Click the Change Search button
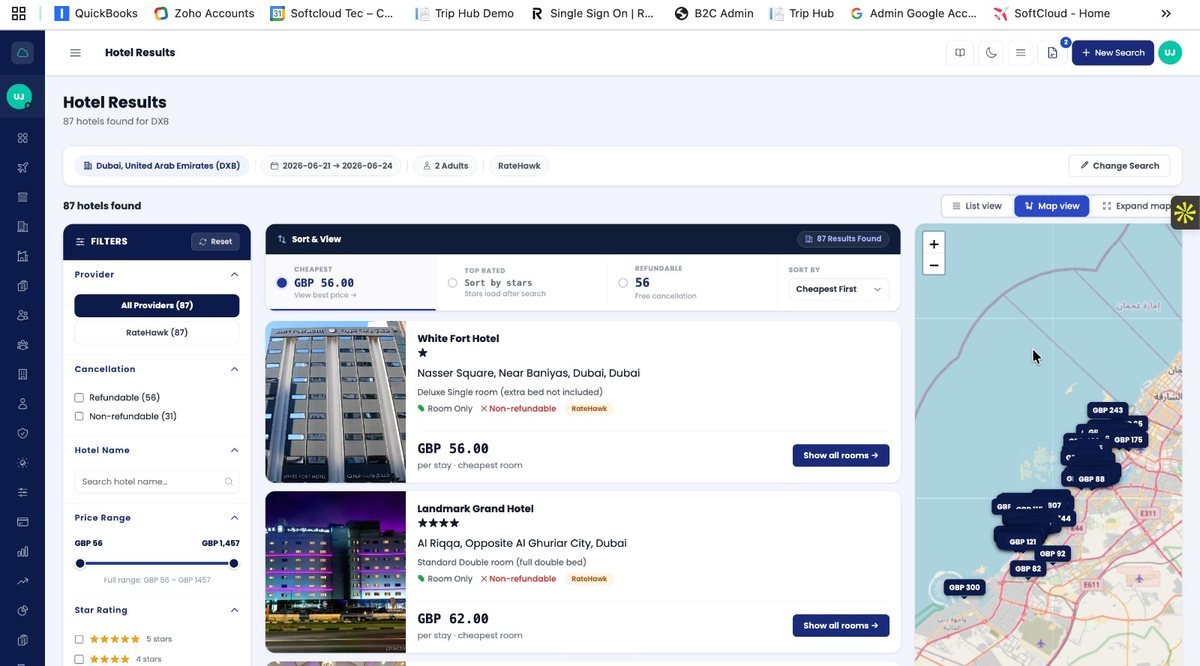1200x666 pixels. click(1119, 166)
